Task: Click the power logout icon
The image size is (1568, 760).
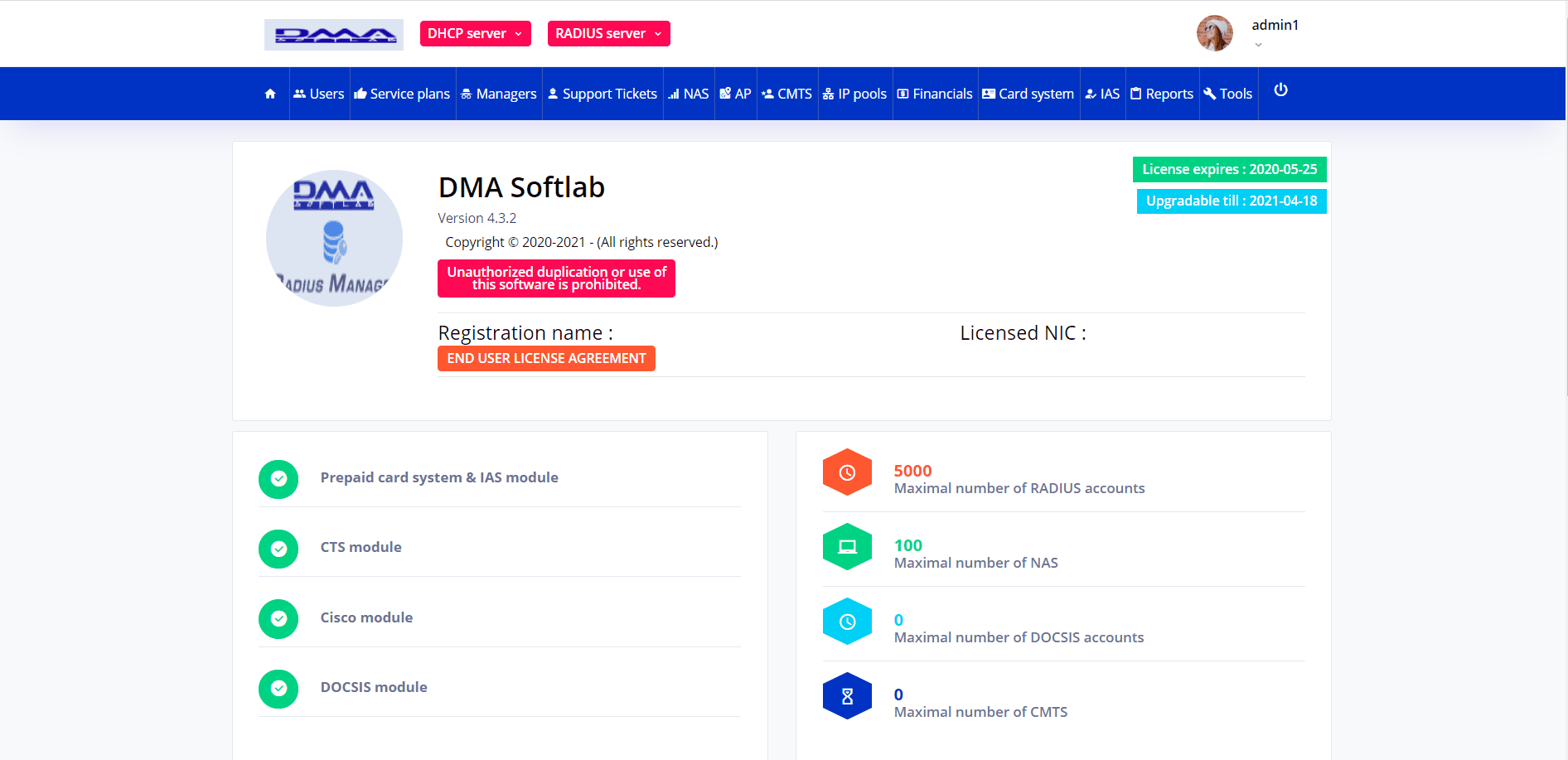Action: pos(1280,90)
